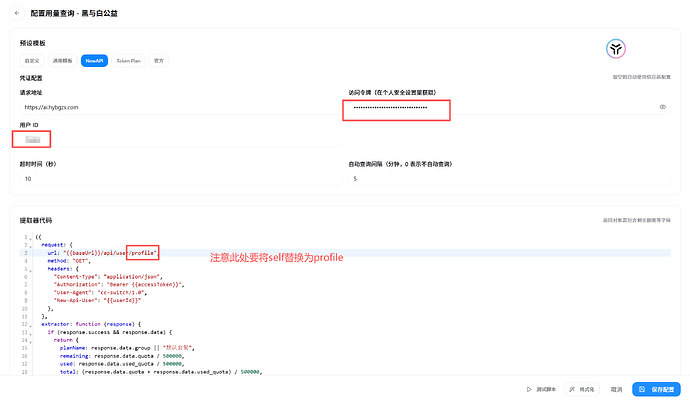
Task: Click the 保存配置 save button
Action: [x=657, y=389]
